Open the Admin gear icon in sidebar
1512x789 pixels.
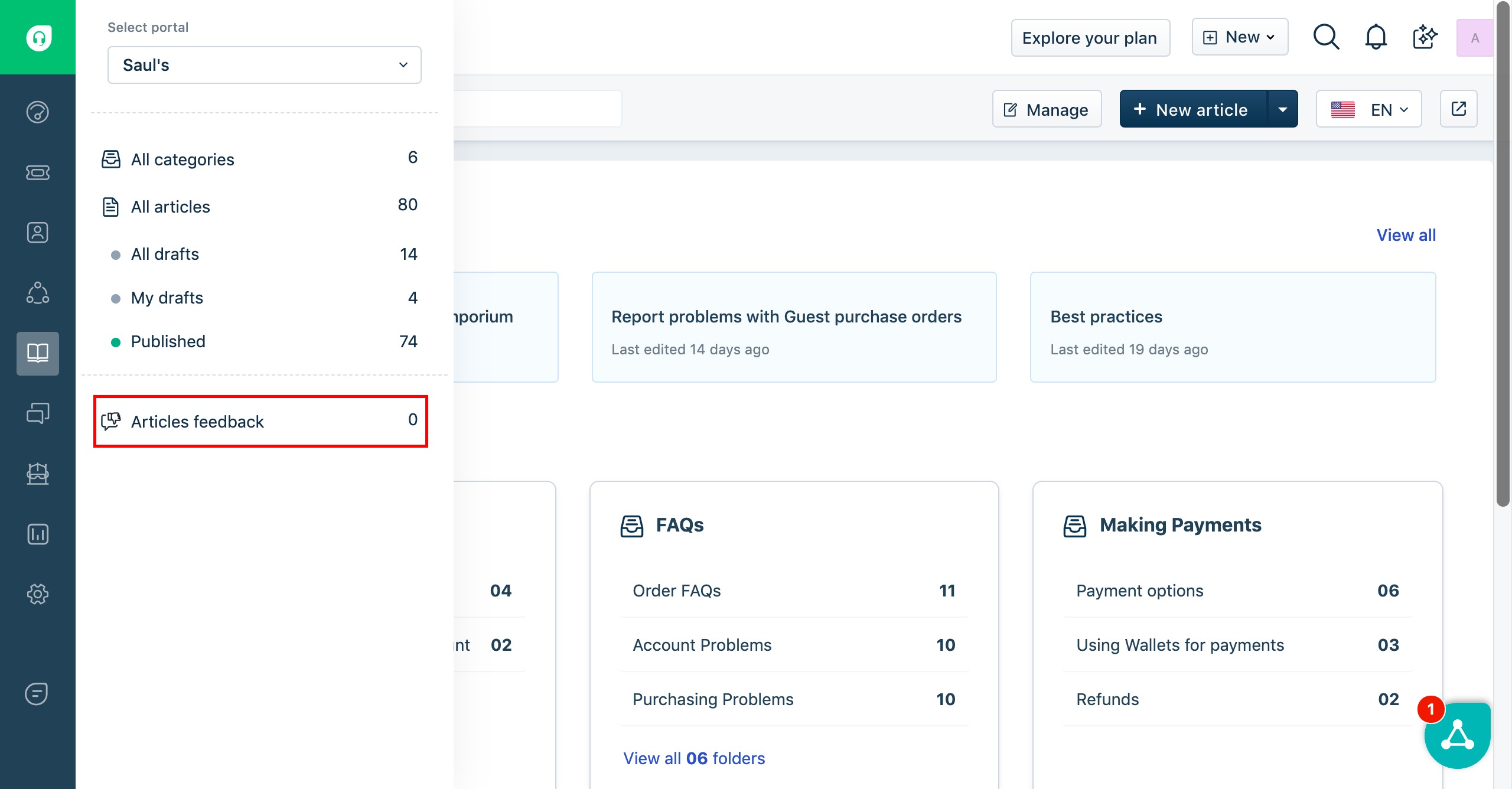point(38,594)
